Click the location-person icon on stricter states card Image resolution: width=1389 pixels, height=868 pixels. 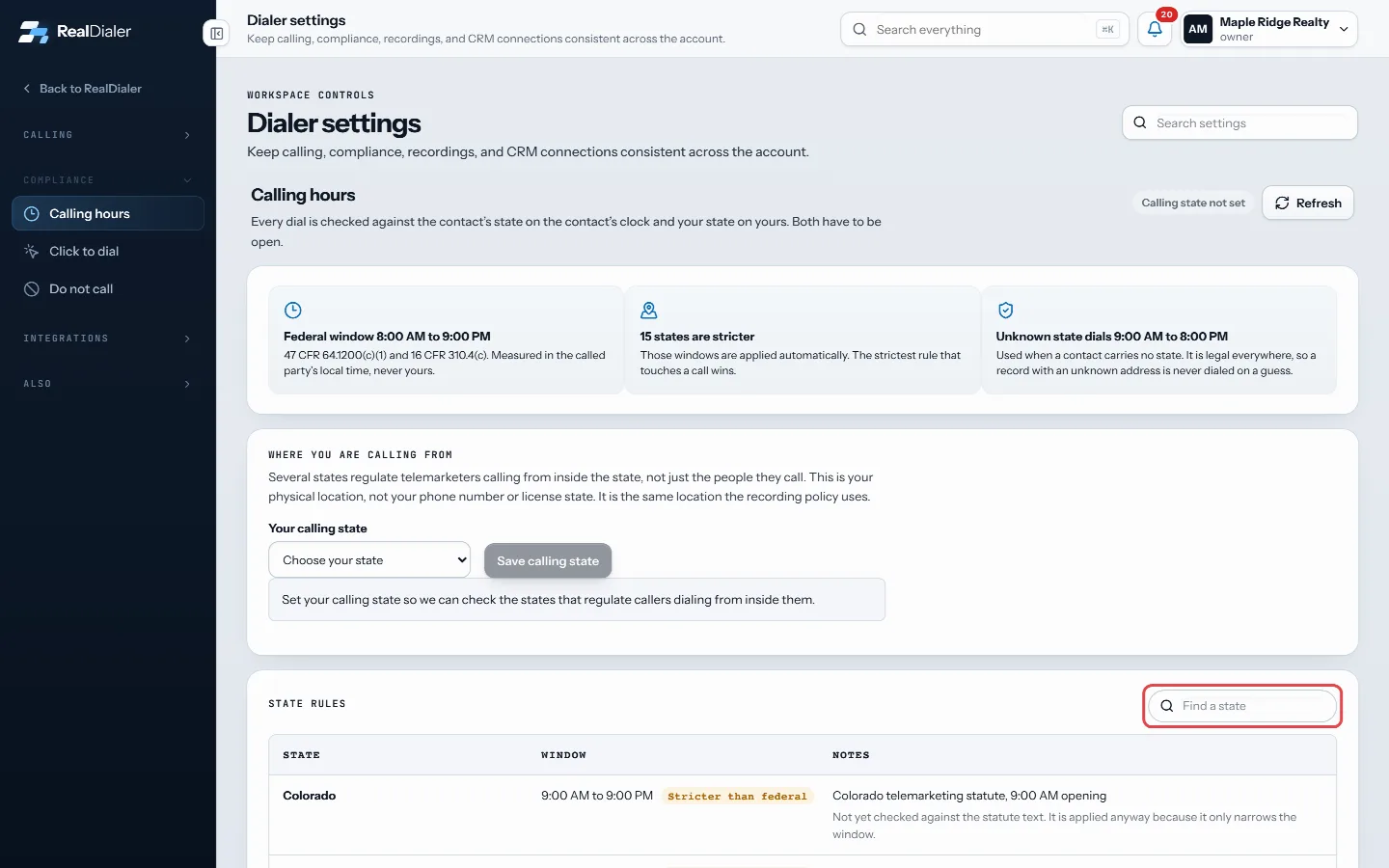[649, 311]
